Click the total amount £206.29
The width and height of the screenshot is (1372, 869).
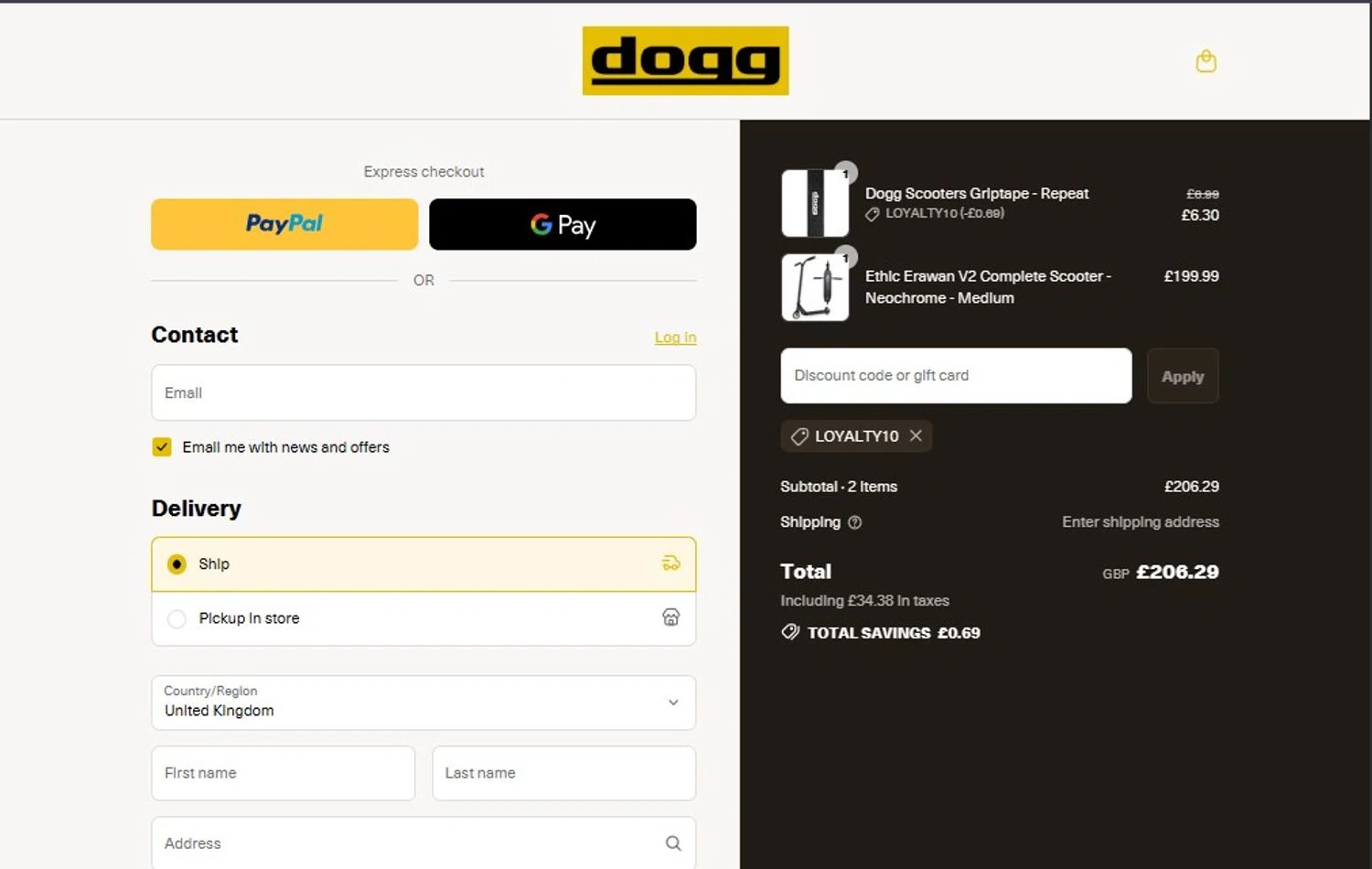pyautogui.click(x=1177, y=572)
